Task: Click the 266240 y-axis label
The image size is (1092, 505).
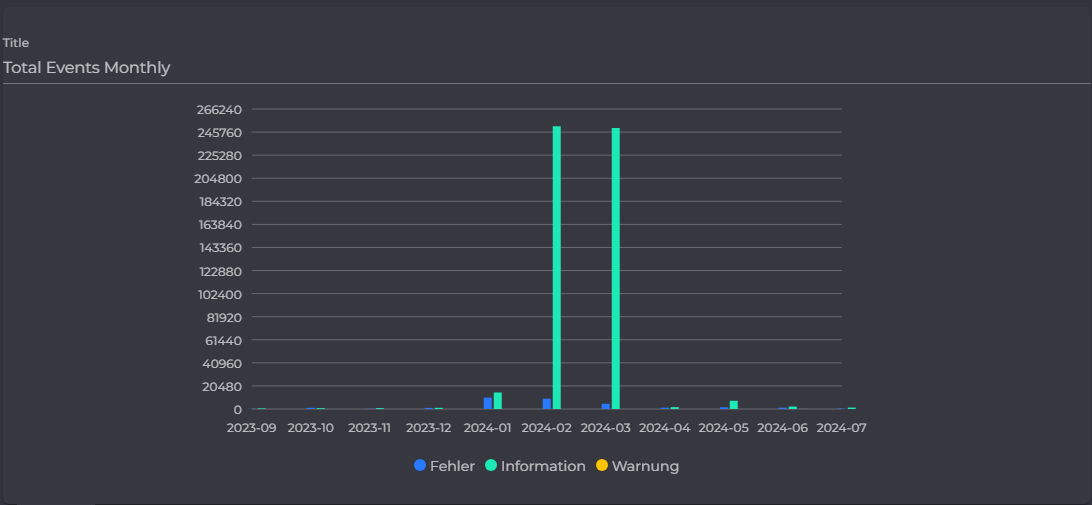Action: point(219,109)
